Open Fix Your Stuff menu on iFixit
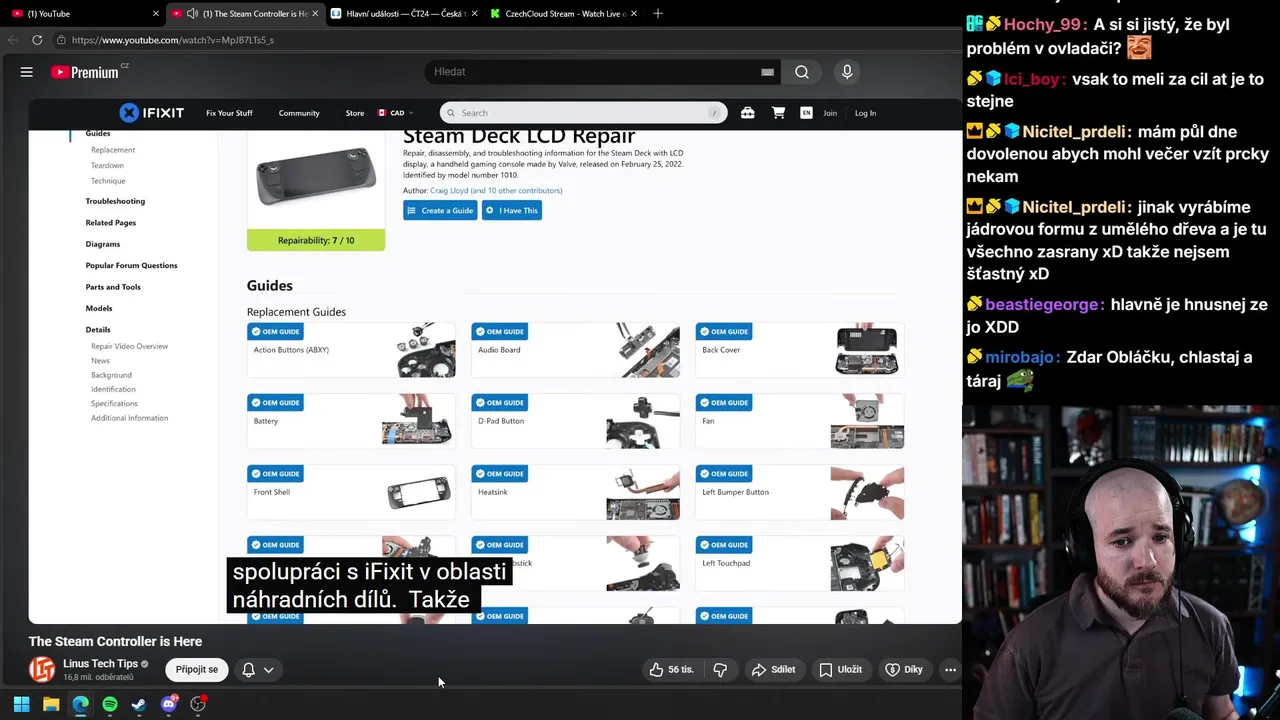1280x720 pixels. (229, 113)
